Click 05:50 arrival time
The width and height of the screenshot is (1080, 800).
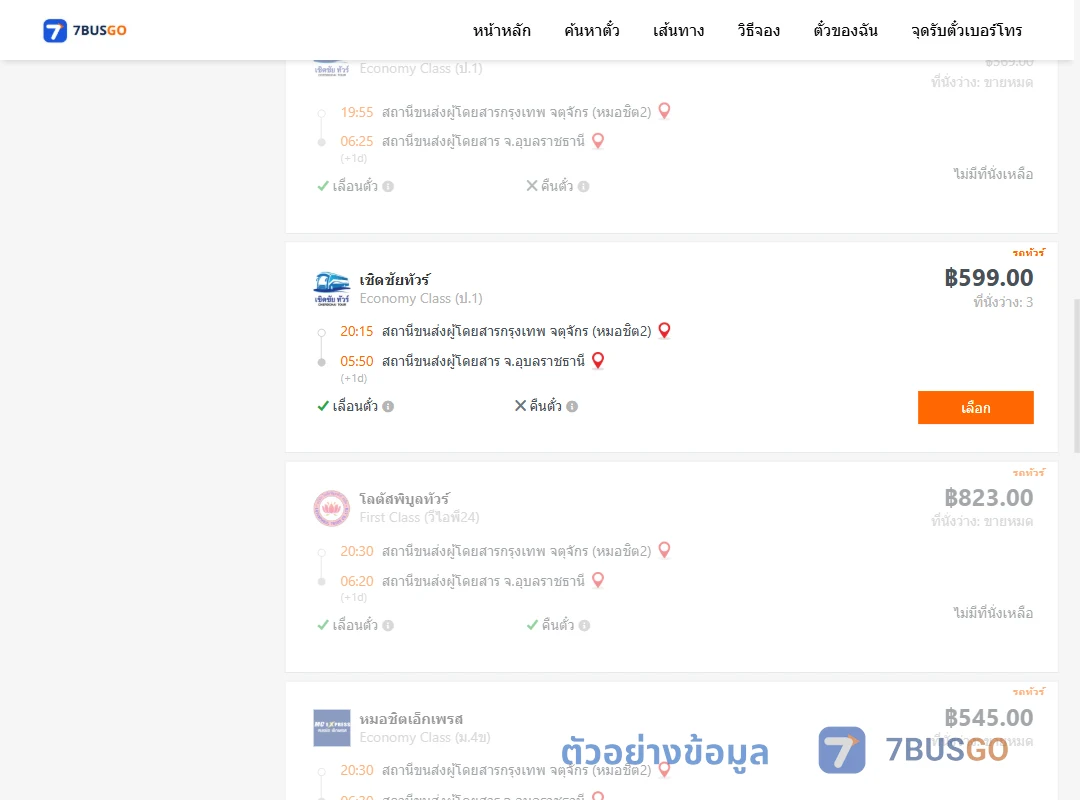[x=356, y=361]
